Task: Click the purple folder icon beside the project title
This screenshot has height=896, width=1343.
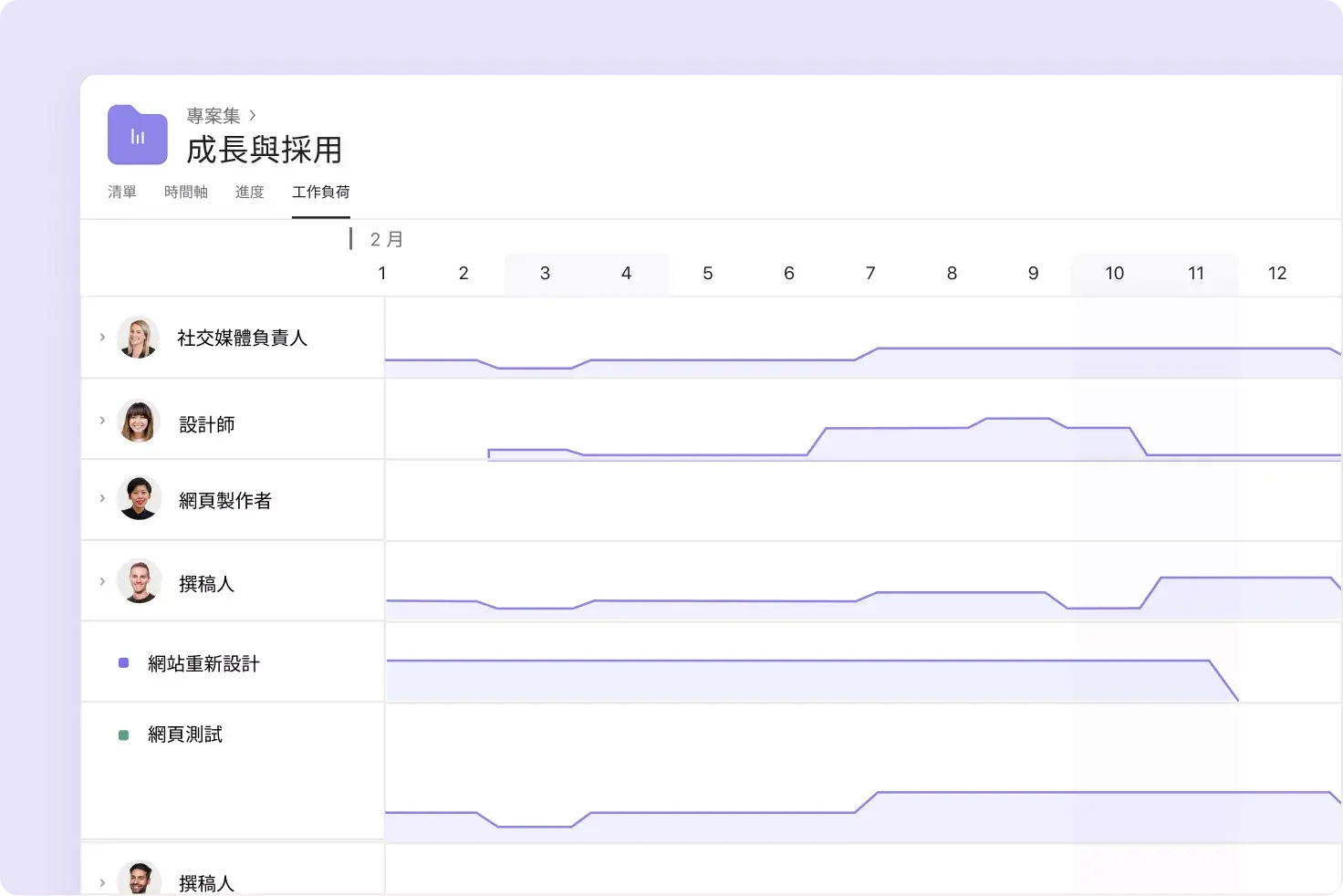Action: pos(137,134)
